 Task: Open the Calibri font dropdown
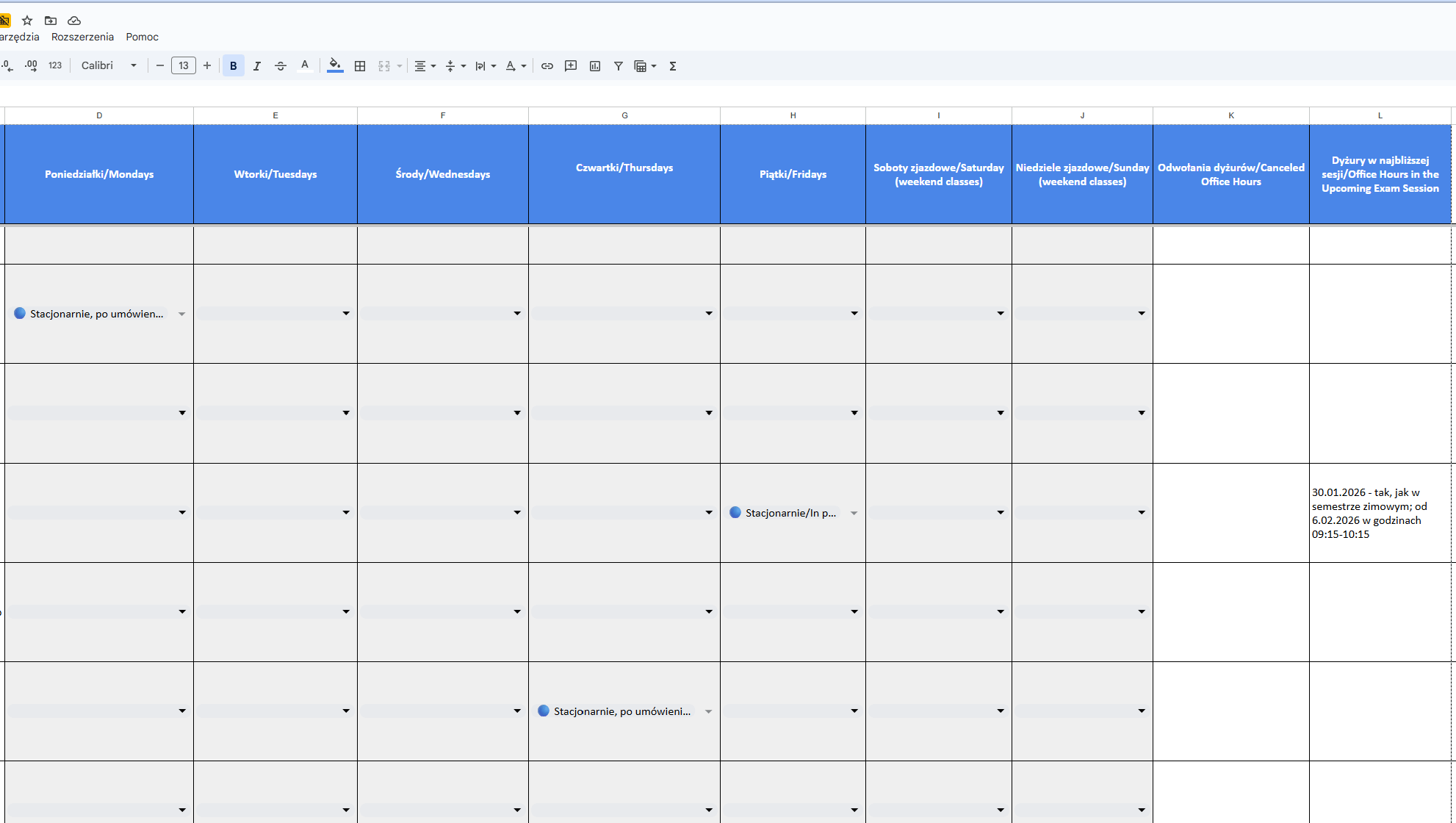tap(109, 65)
